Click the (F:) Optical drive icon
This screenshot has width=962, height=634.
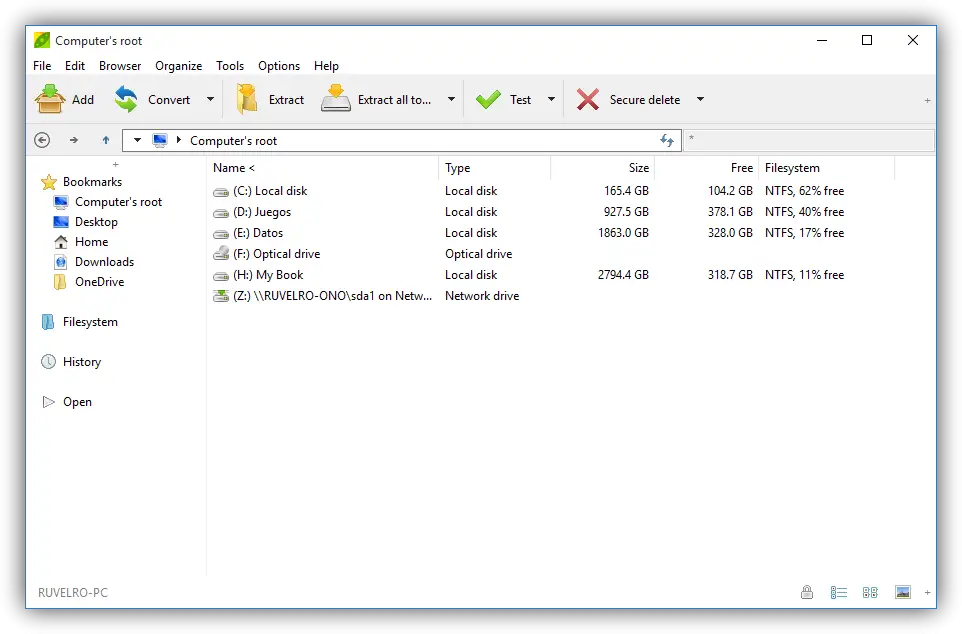(x=221, y=253)
